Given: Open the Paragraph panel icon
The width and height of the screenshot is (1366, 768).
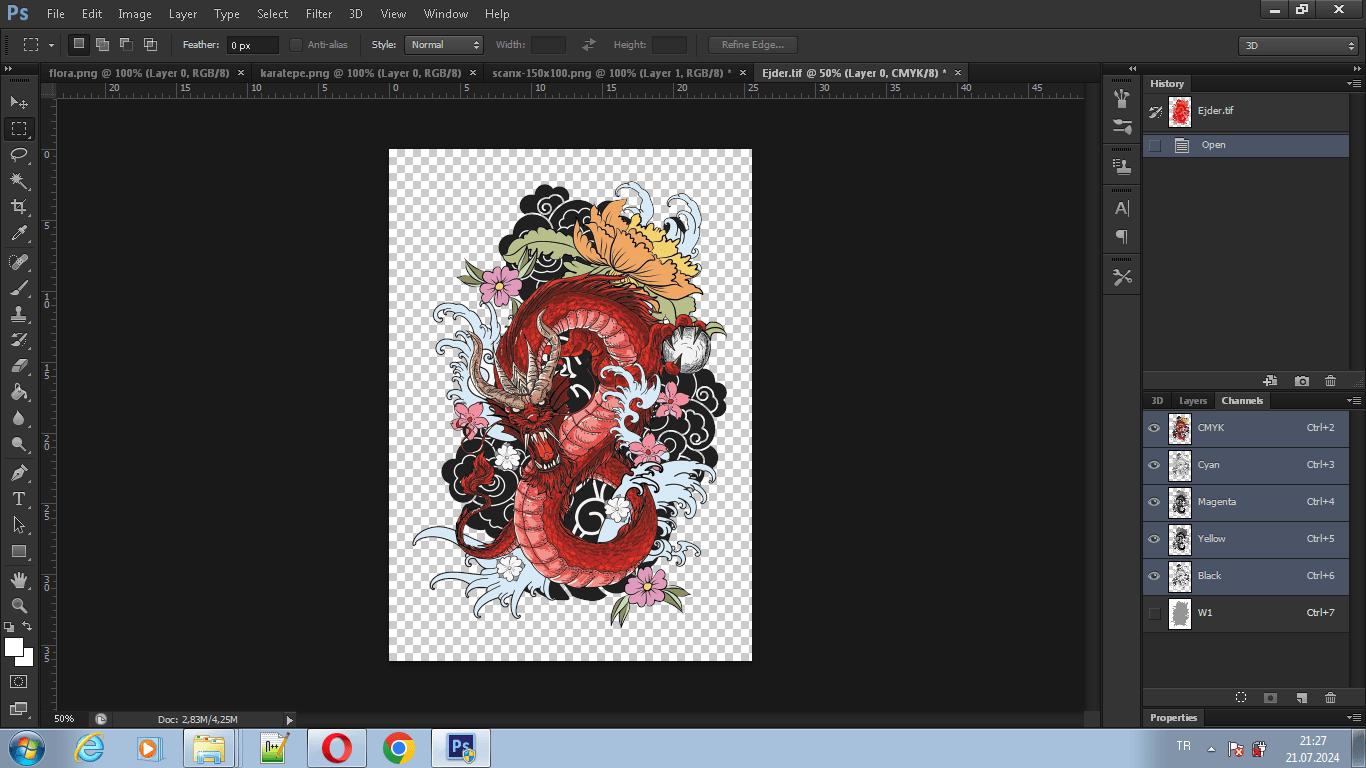Looking at the screenshot, I should point(1122,237).
